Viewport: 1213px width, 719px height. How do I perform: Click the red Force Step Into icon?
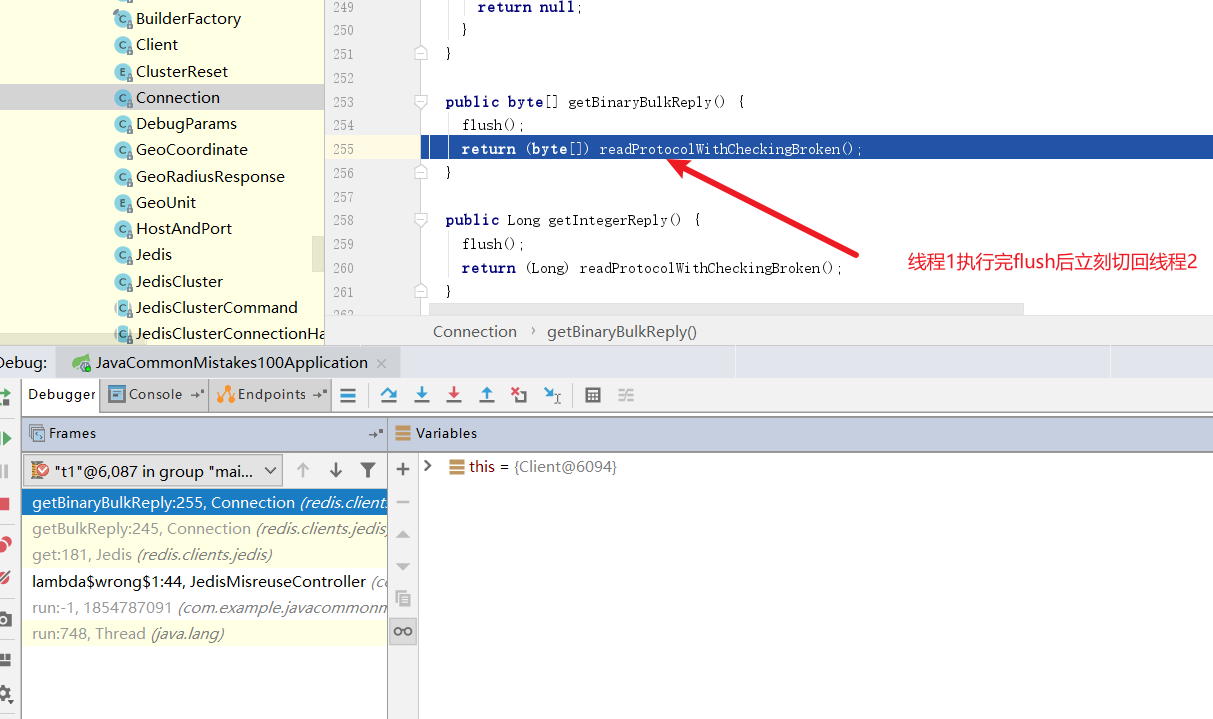point(454,395)
